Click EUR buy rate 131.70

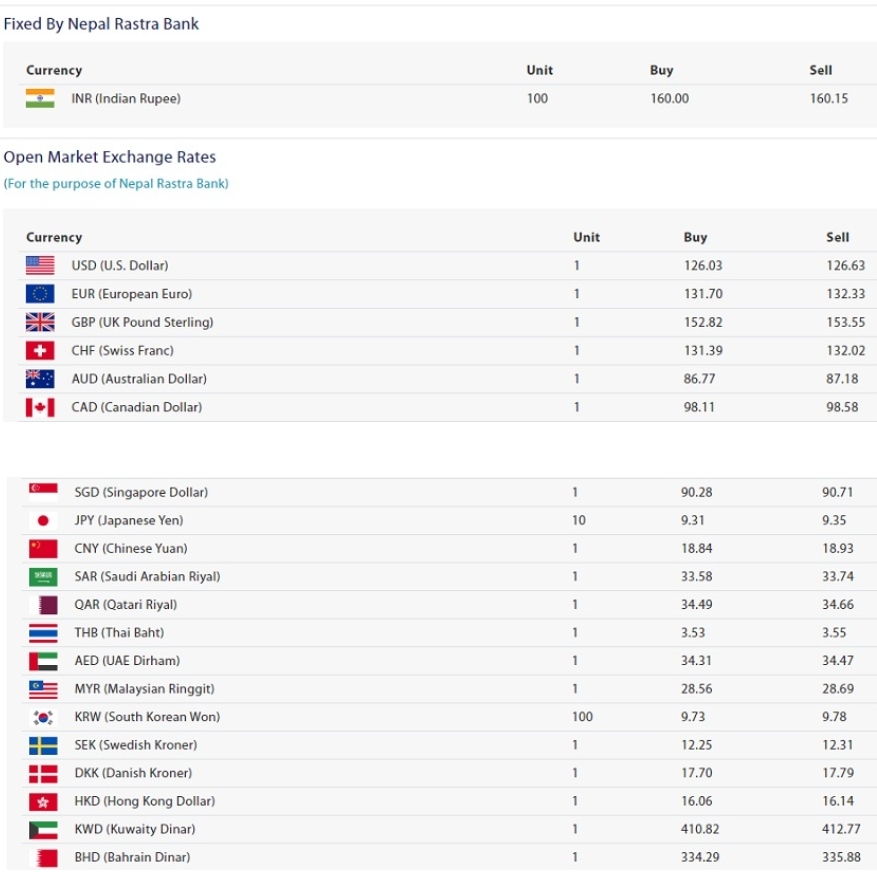pyautogui.click(x=703, y=294)
